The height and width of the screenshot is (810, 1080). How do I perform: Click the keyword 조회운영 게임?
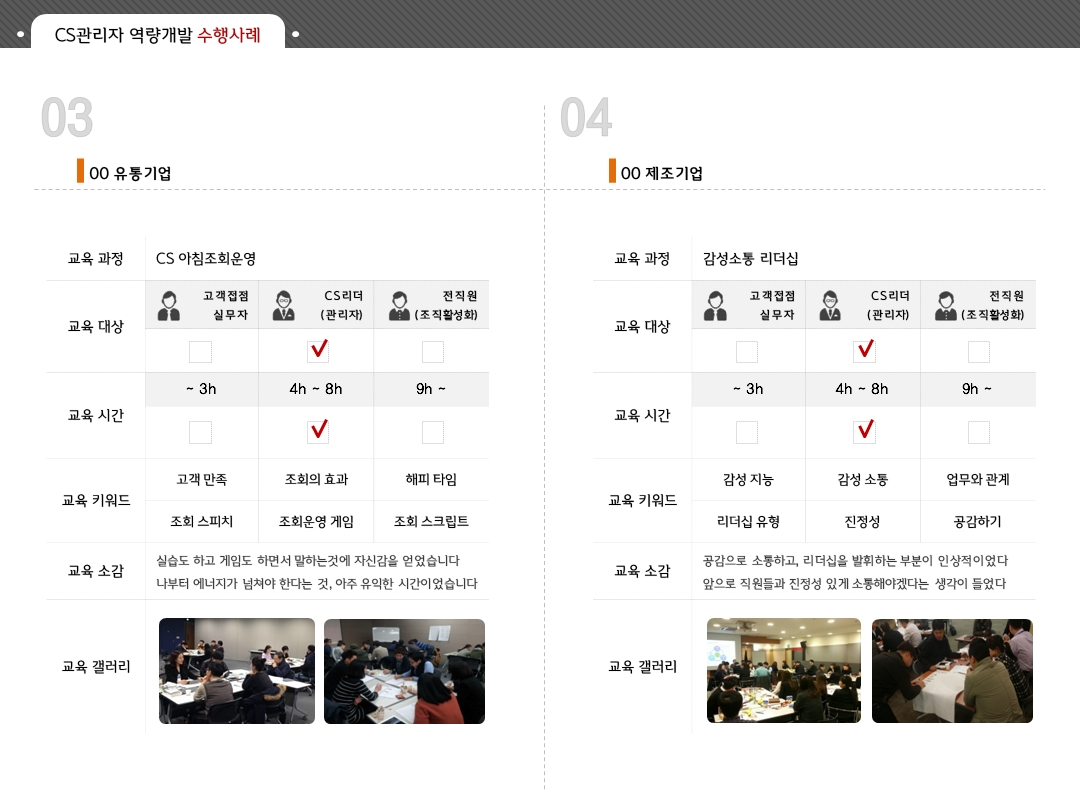tap(317, 521)
